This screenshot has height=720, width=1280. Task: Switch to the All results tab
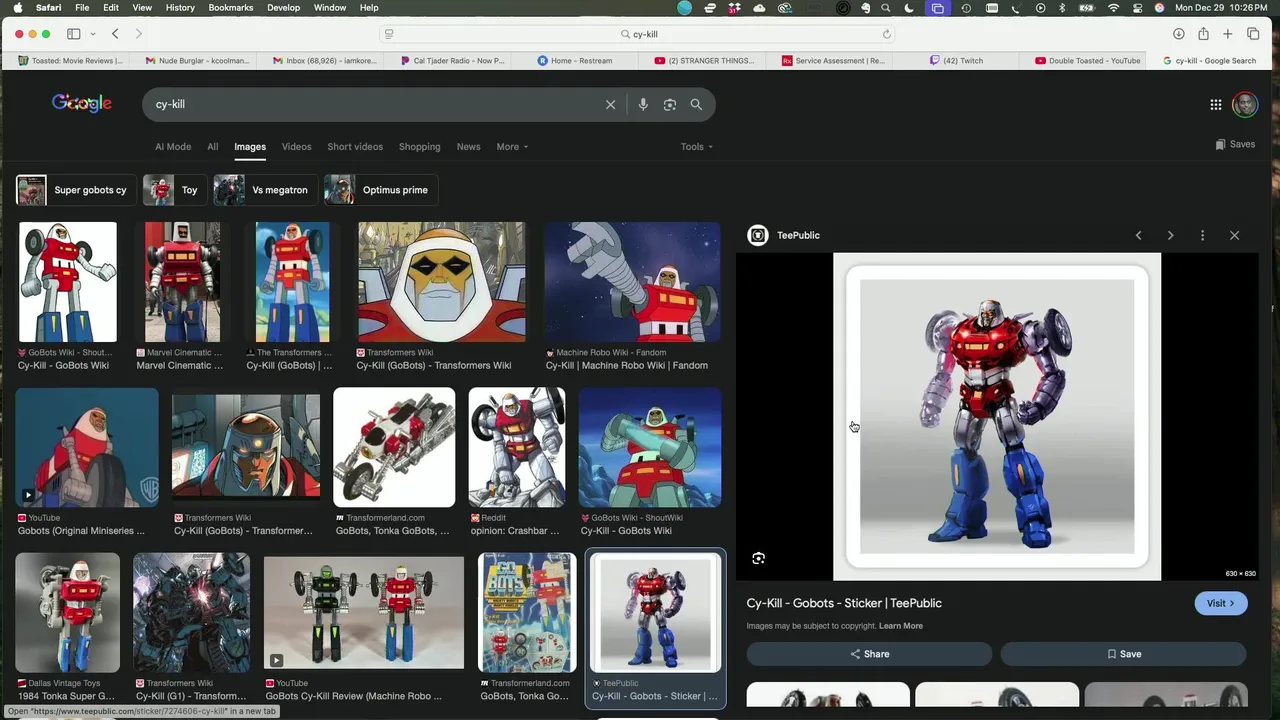point(213,147)
